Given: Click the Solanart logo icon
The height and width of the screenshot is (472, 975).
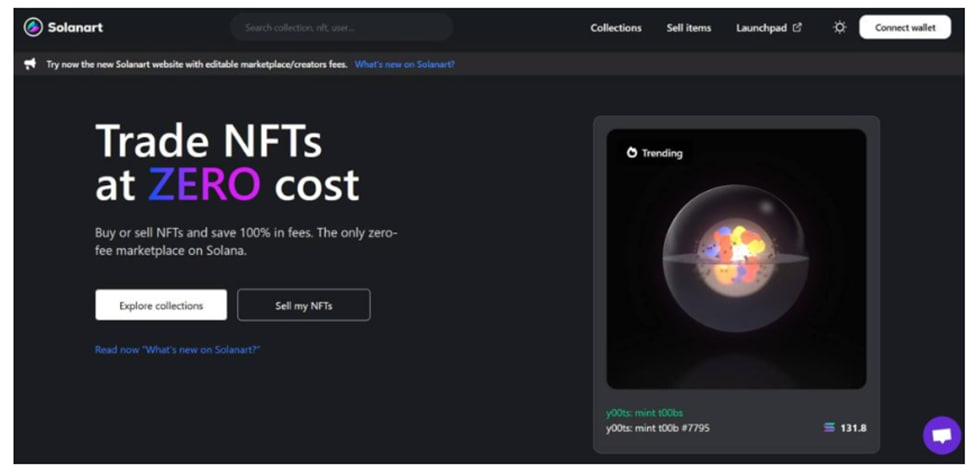Looking at the screenshot, I should pos(33,27).
